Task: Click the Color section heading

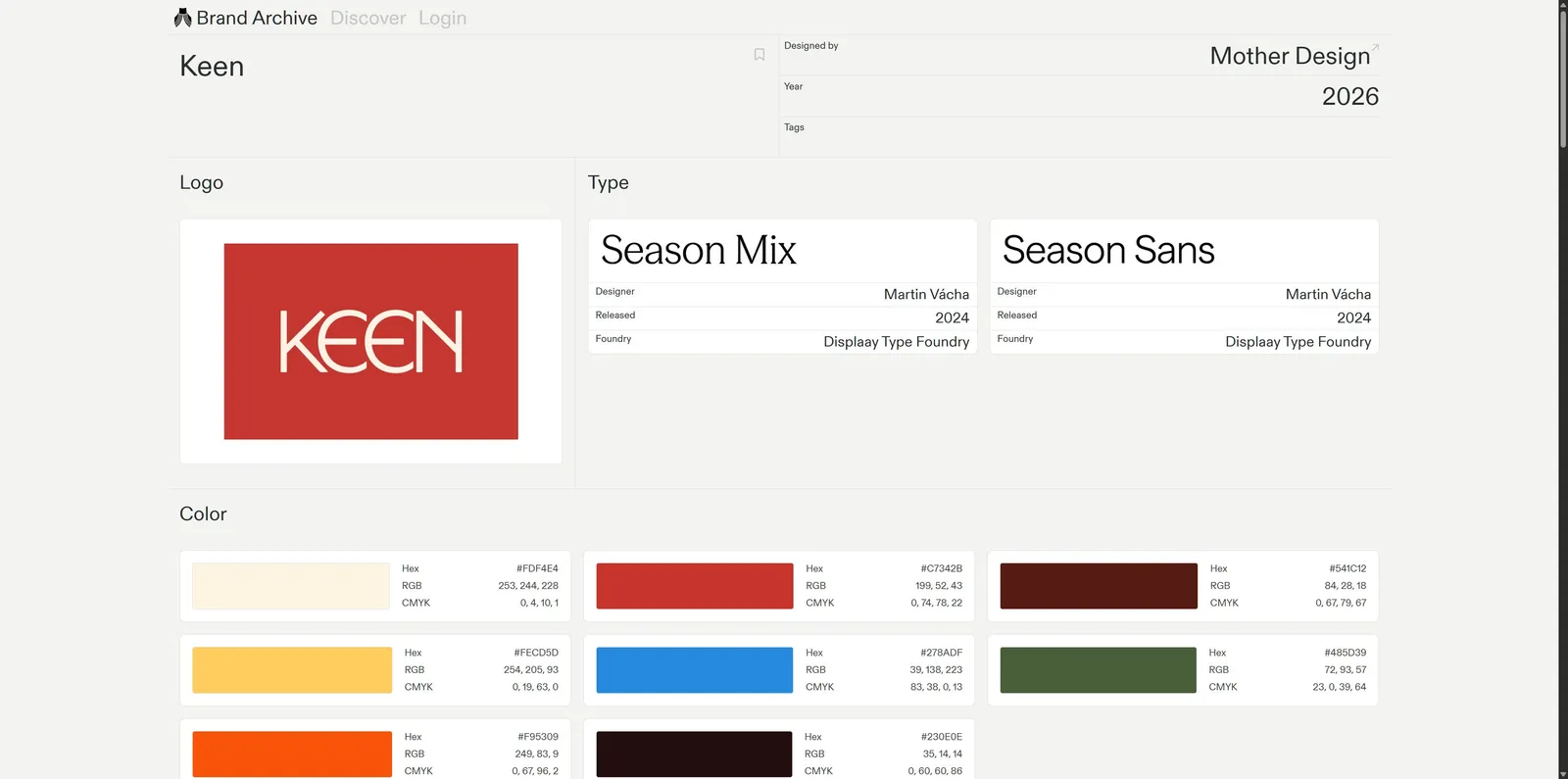Action: point(203,513)
